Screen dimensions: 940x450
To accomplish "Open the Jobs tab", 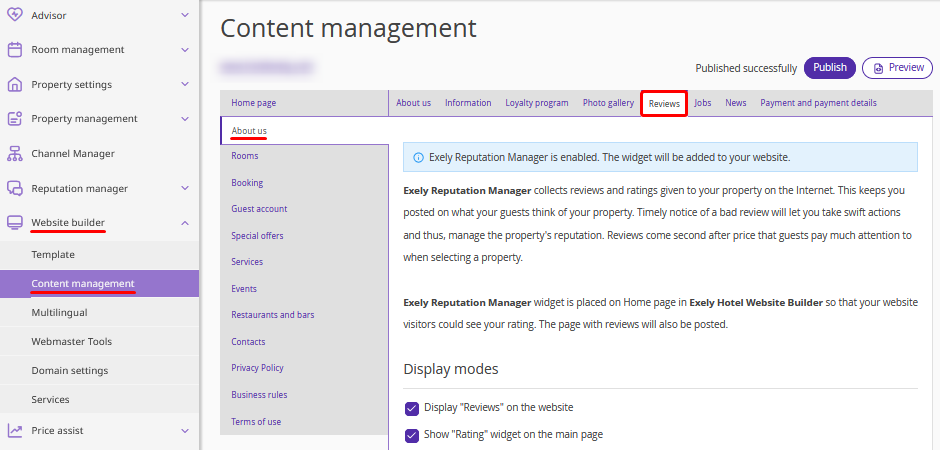I will (703, 103).
